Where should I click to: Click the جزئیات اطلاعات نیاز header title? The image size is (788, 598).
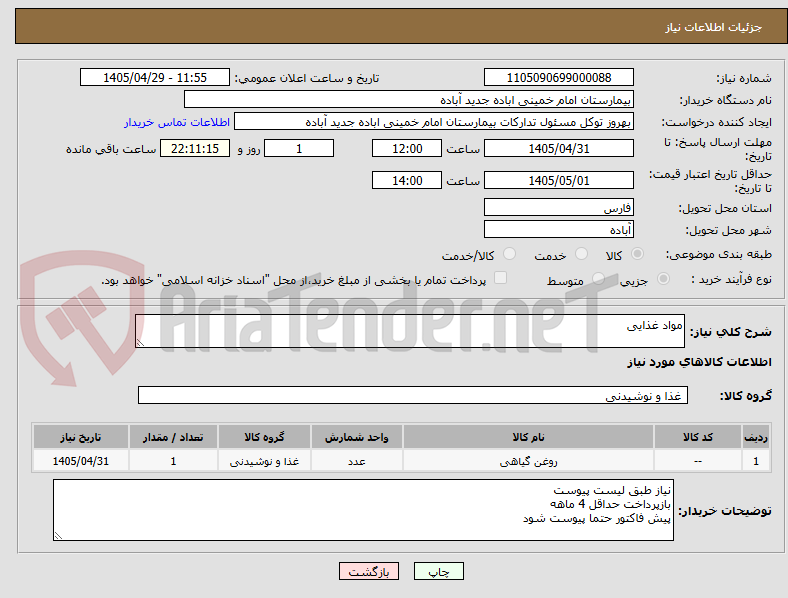click(x=713, y=27)
